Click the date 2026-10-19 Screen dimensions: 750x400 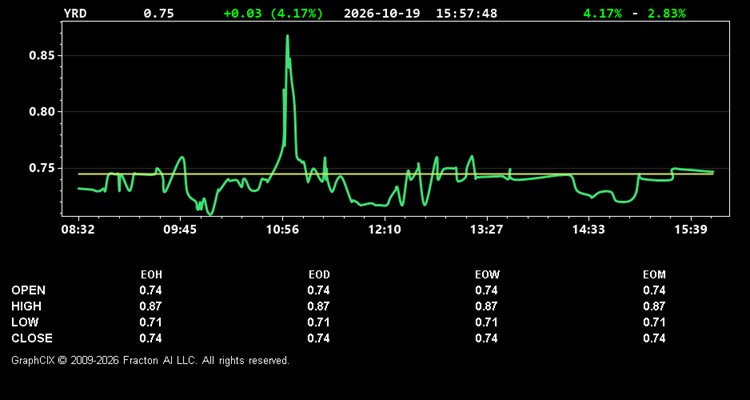pyautogui.click(x=382, y=13)
